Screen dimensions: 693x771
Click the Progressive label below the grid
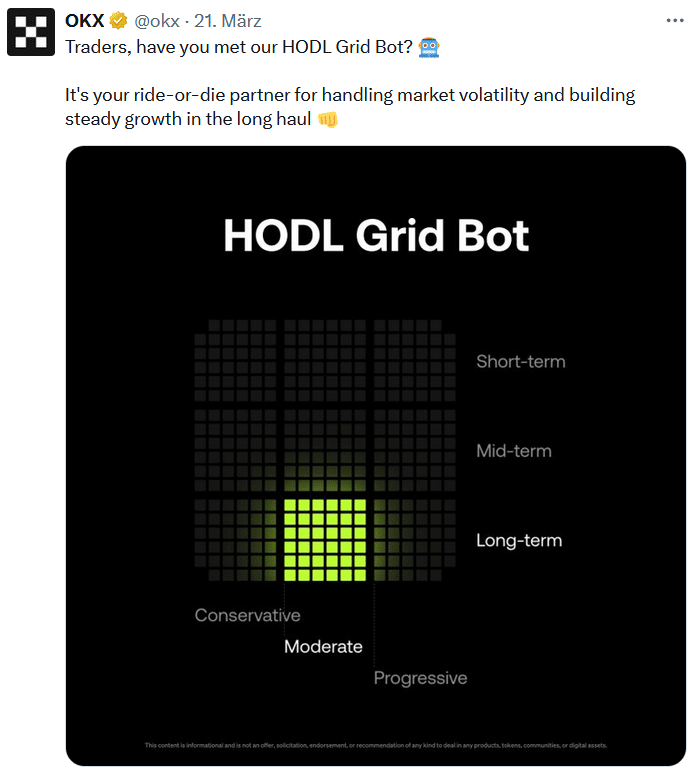(420, 678)
